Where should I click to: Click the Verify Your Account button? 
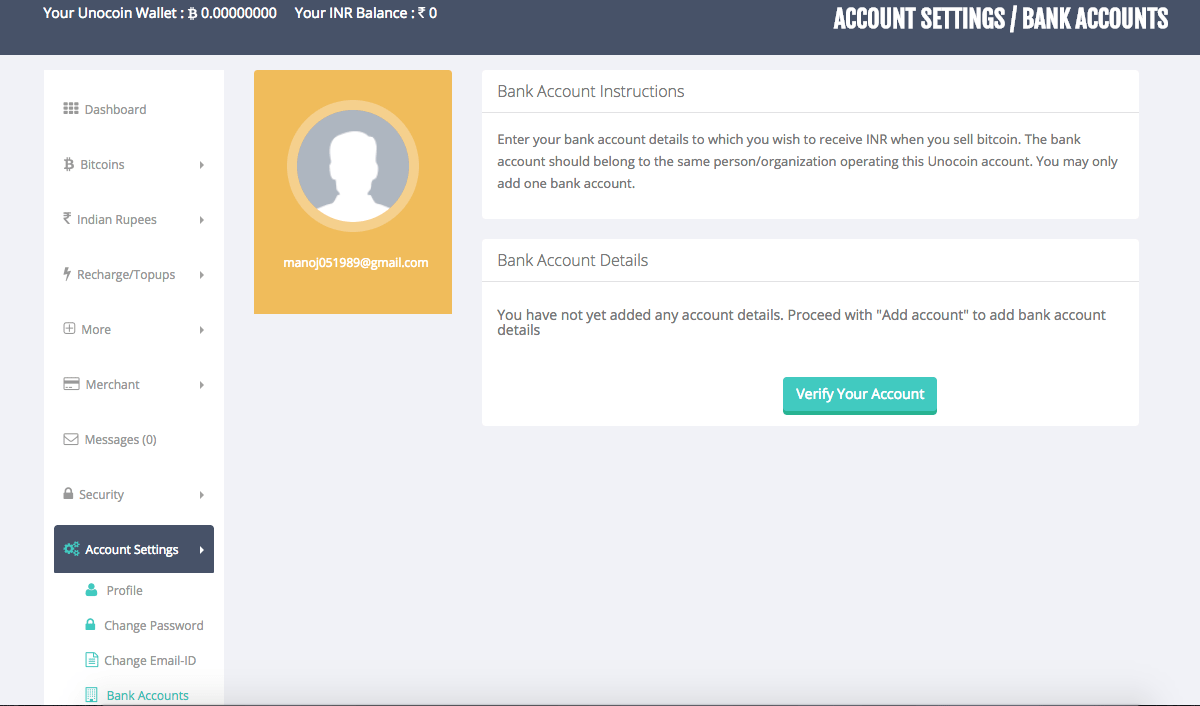(x=860, y=395)
